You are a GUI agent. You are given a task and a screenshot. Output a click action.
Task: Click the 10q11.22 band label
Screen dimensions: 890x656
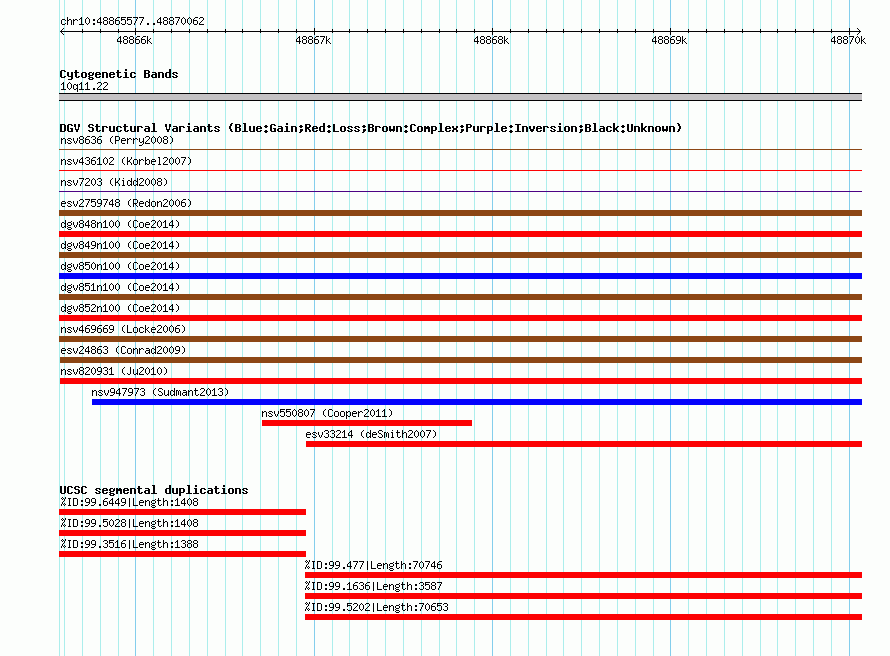(84, 86)
